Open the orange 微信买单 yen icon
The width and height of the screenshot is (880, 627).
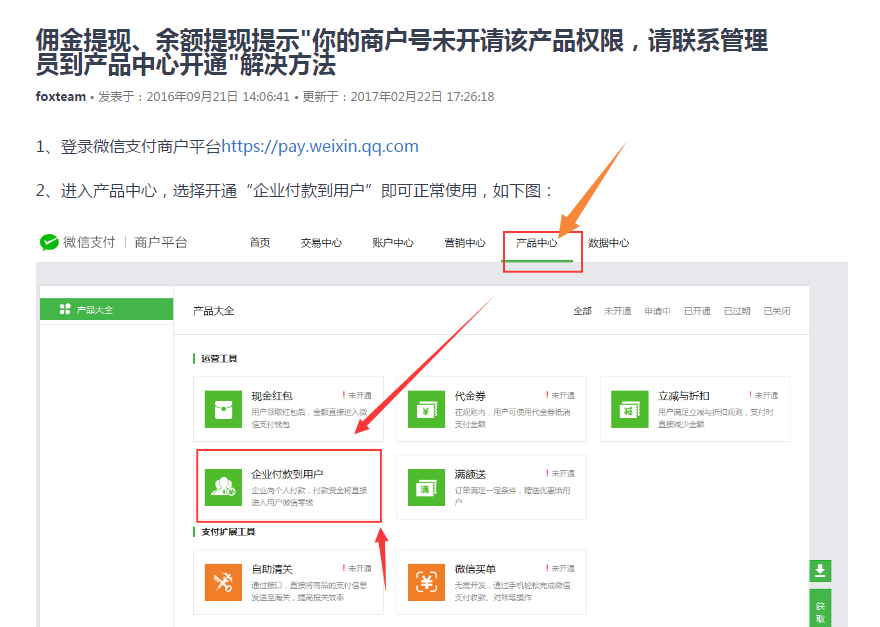(427, 583)
